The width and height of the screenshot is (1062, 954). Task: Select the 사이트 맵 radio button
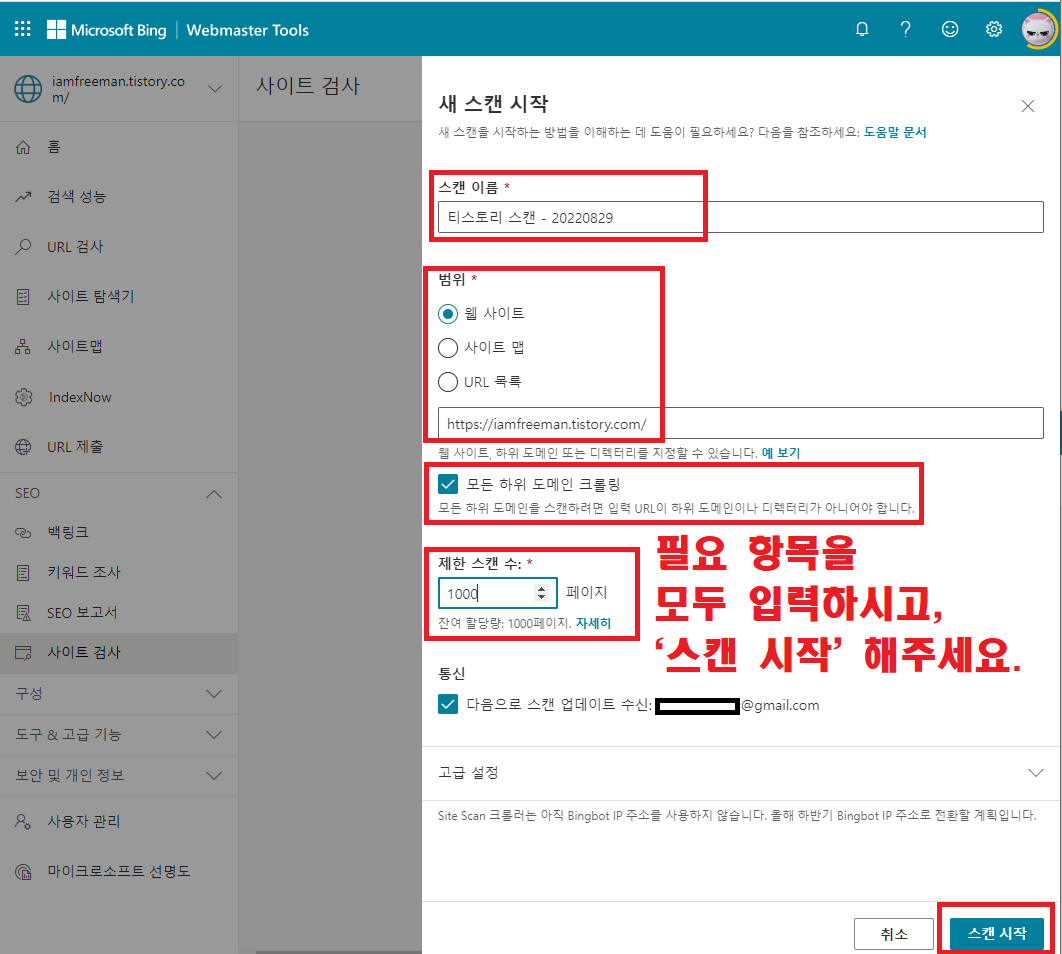pos(448,348)
